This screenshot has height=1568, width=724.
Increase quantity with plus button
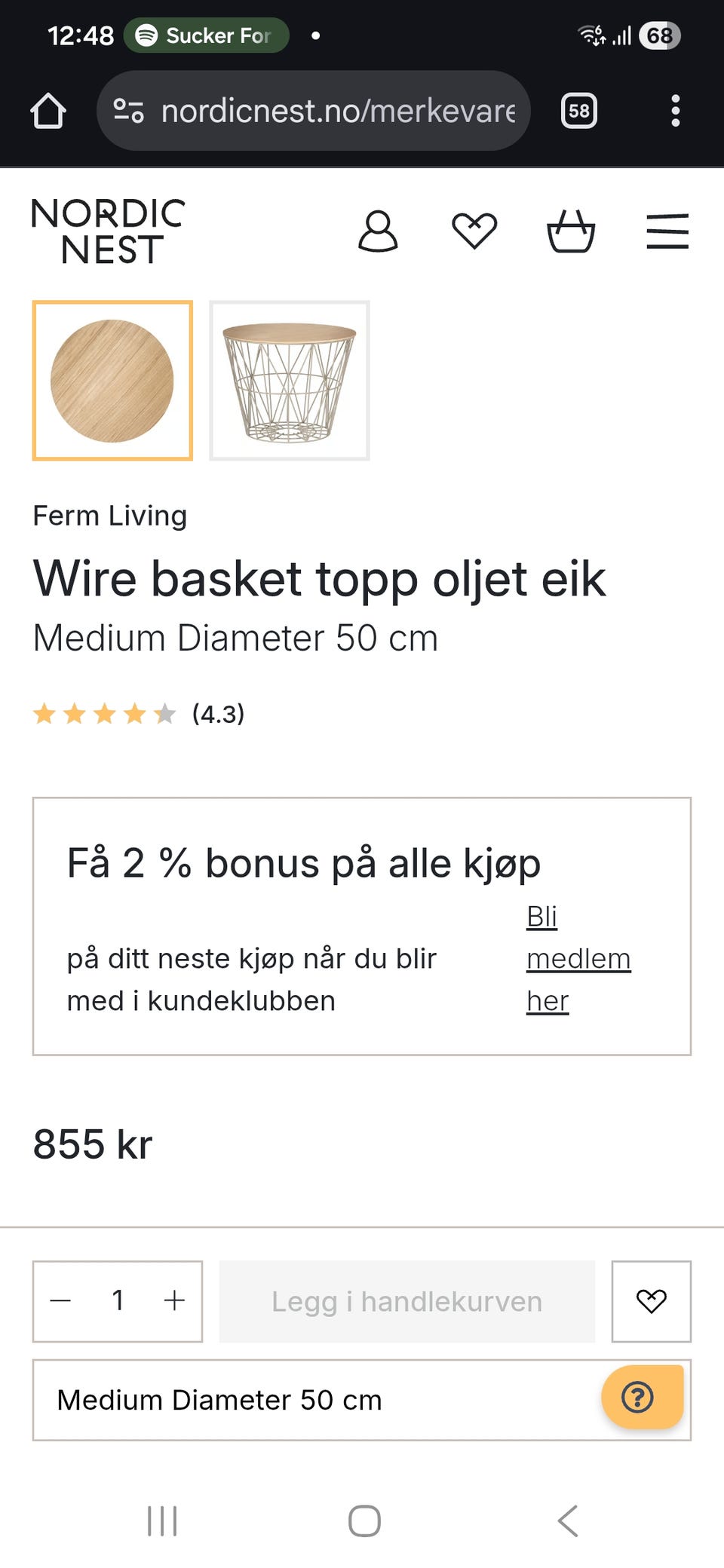pos(174,1300)
